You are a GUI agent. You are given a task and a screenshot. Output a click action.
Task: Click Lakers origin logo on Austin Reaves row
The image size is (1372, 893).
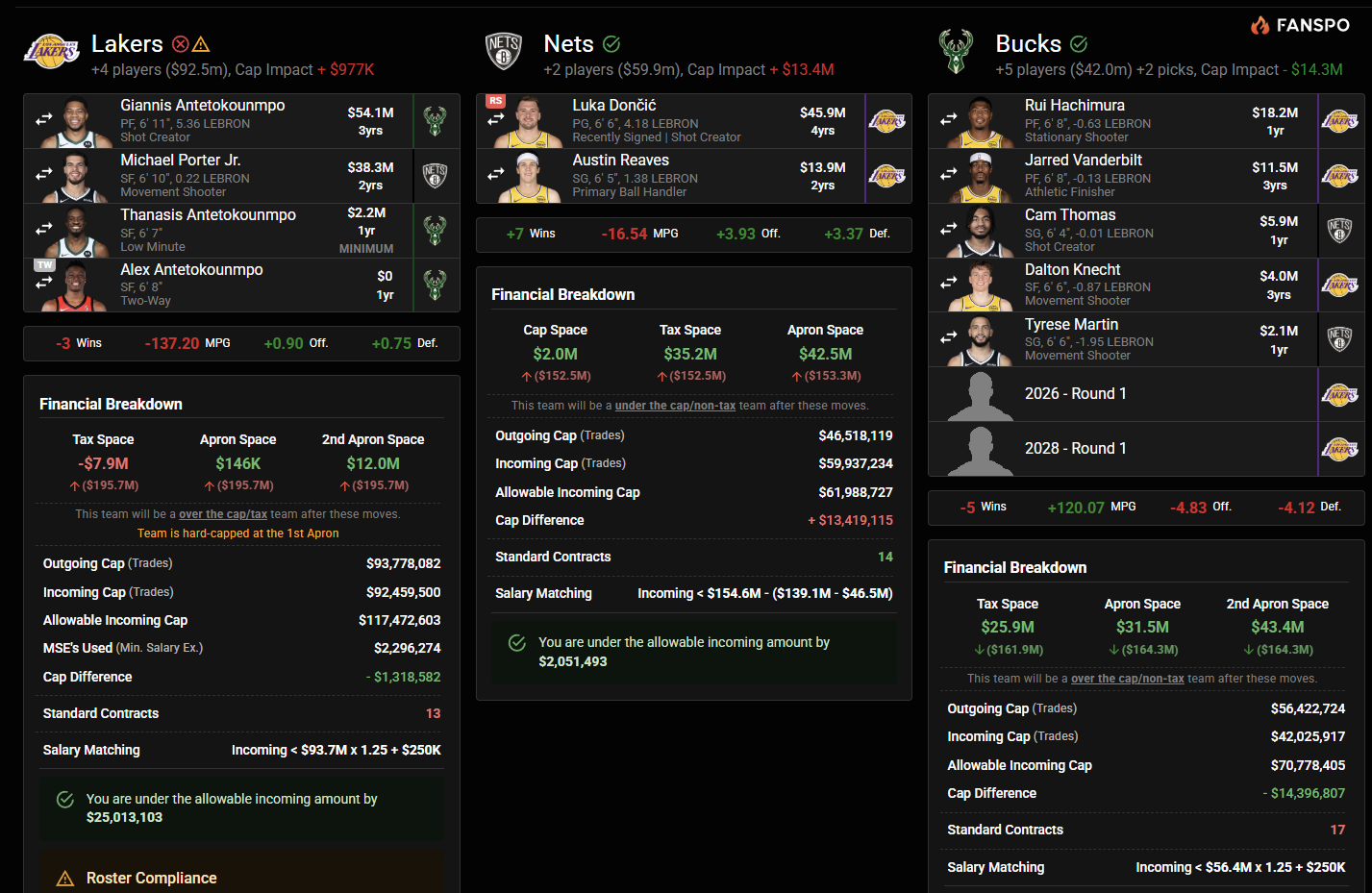pos(887,176)
